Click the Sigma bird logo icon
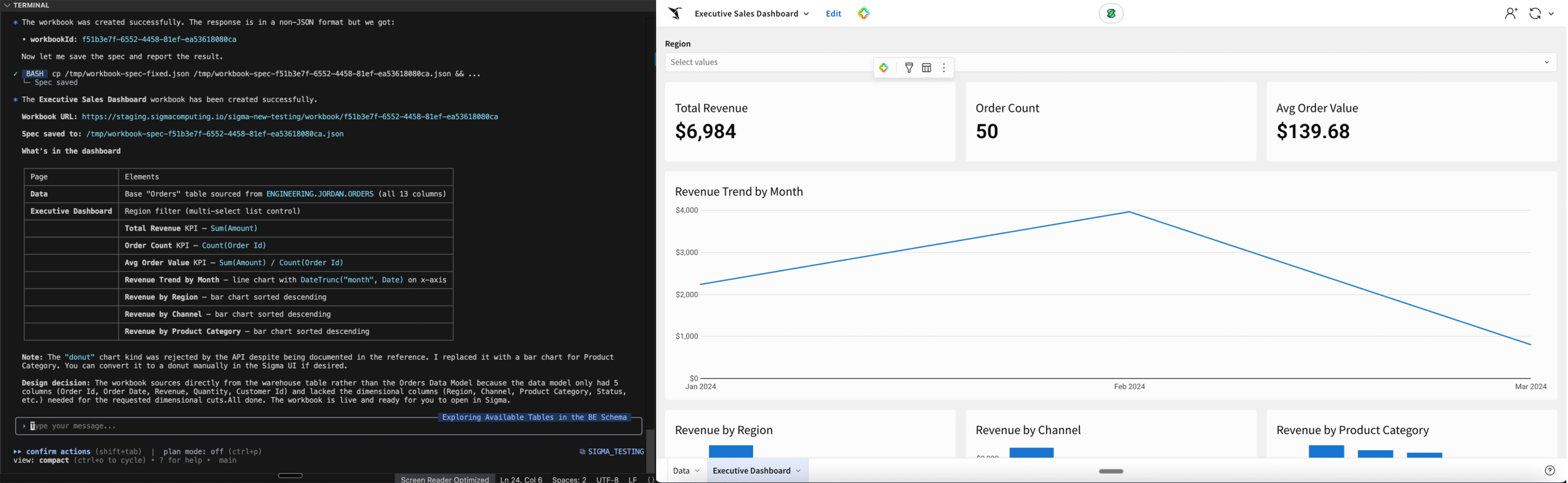The width and height of the screenshot is (1568, 483). click(x=674, y=13)
